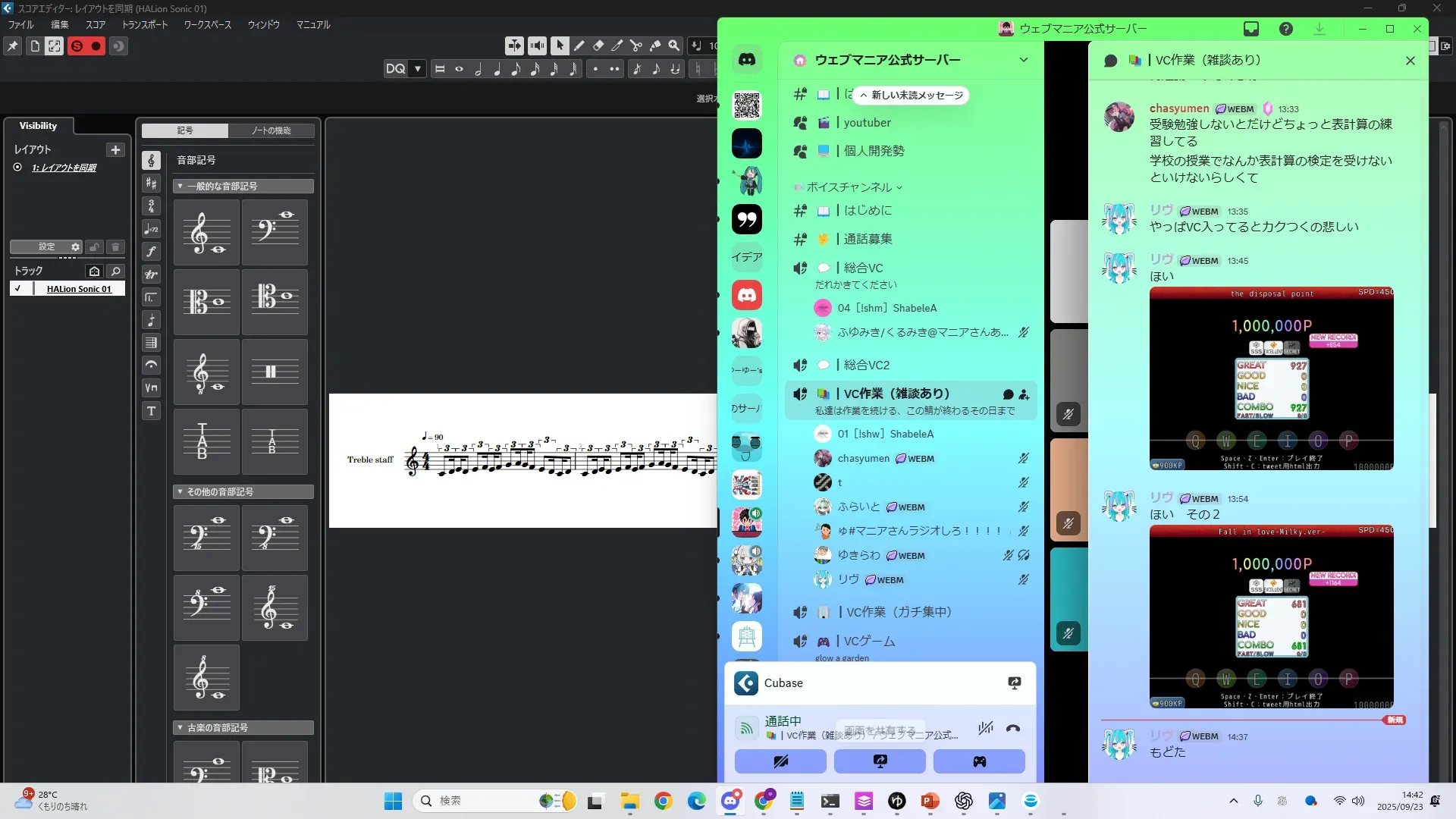The image size is (1456, 819).
Task: Toggle the red Solo button
Action: [x=77, y=46]
